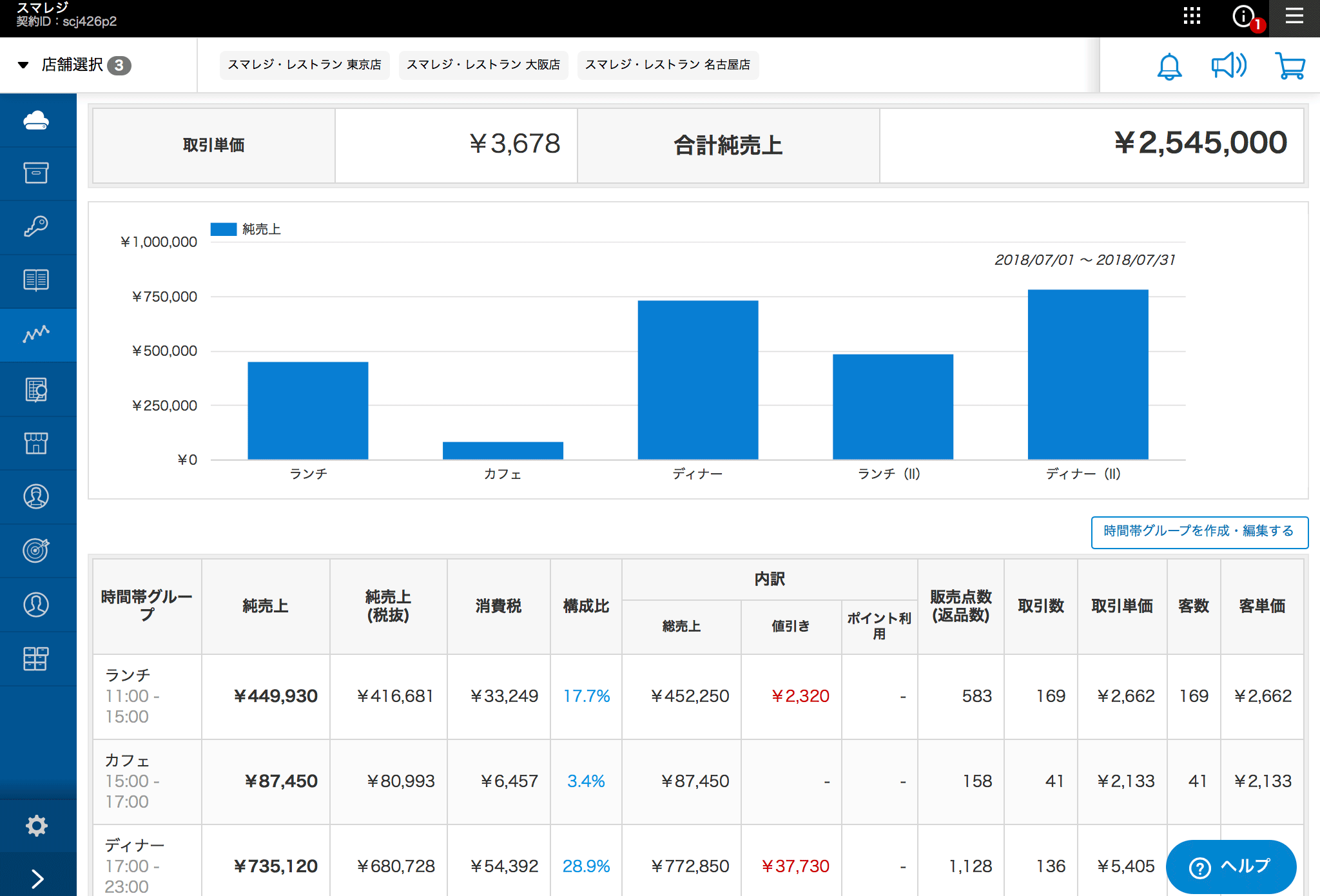Click the ランチ bar in chart
Viewport: 1320px width, 896px height.
click(308, 411)
